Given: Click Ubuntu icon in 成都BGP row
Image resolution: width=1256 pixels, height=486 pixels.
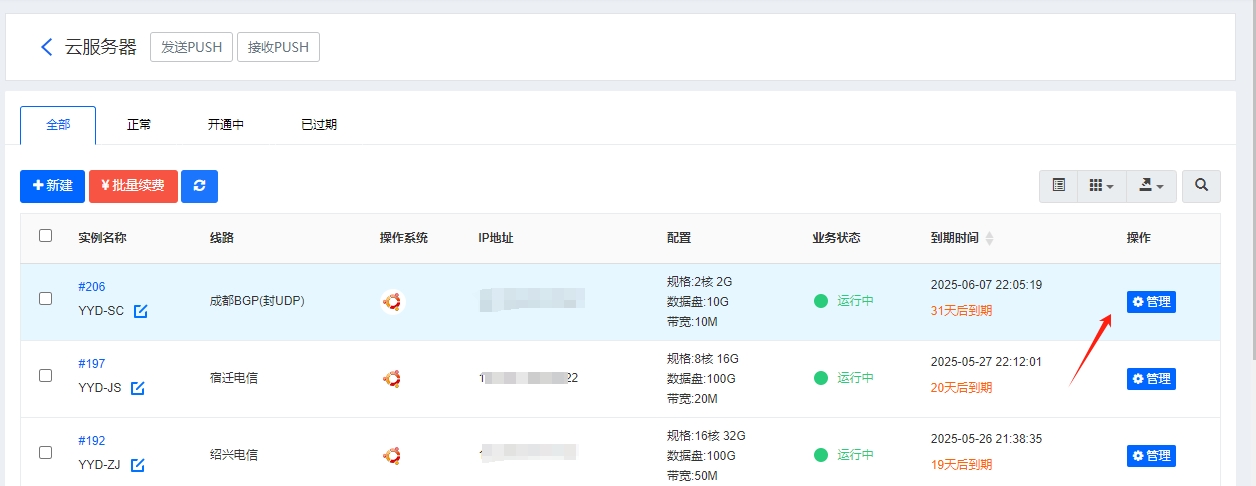Looking at the screenshot, I should coord(392,301).
